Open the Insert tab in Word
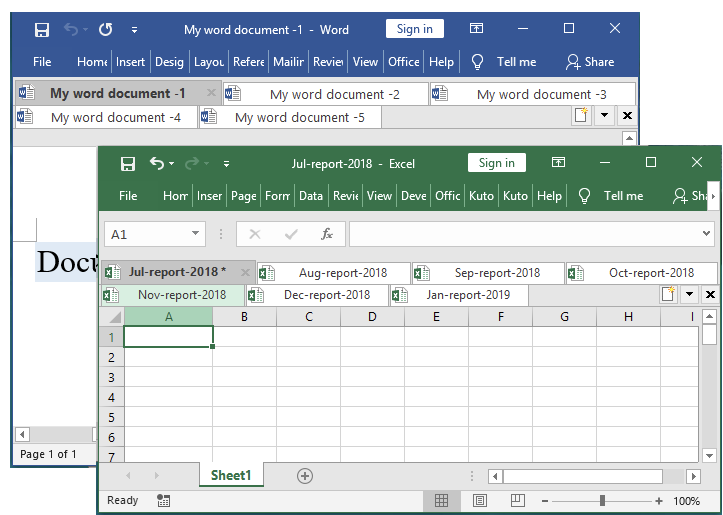The width and height of the screenshot is (723, 515). 130,62
